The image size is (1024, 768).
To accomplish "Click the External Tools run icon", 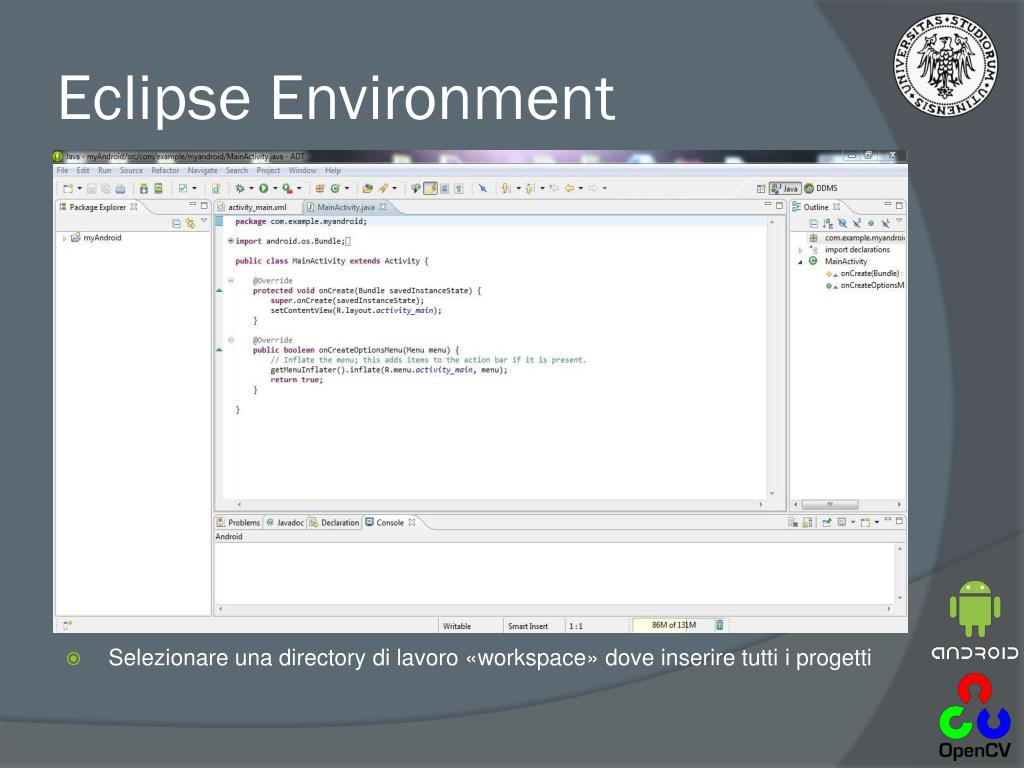I will 287,189.
